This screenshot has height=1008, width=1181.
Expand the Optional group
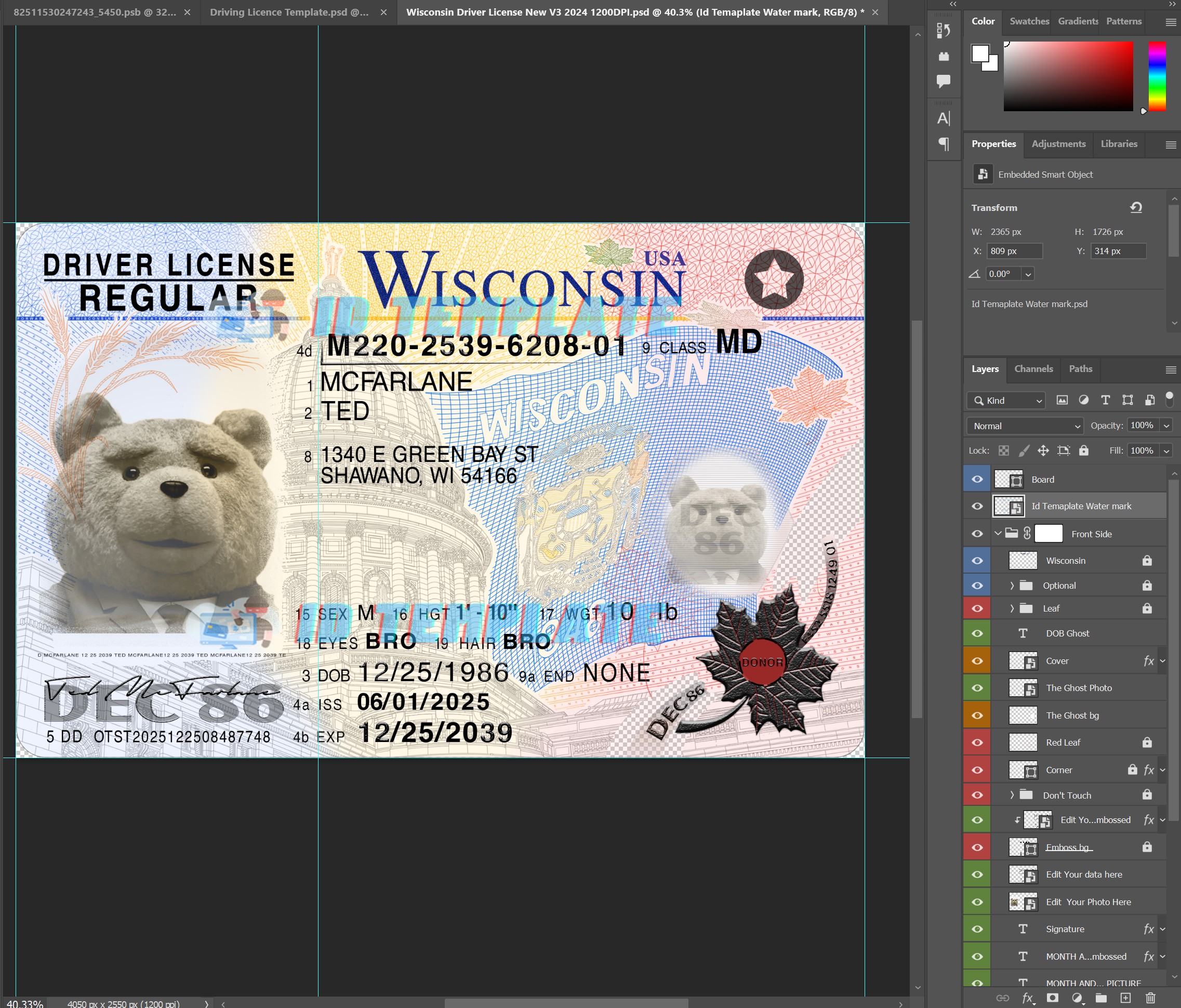(x=1012, y=586)
